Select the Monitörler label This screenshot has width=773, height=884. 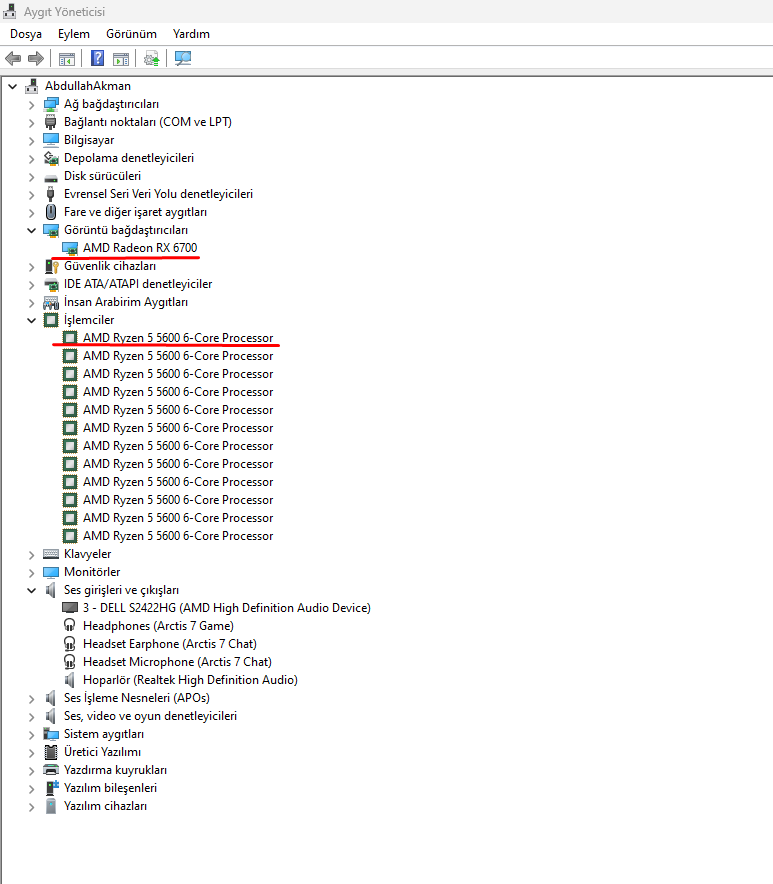92,572
